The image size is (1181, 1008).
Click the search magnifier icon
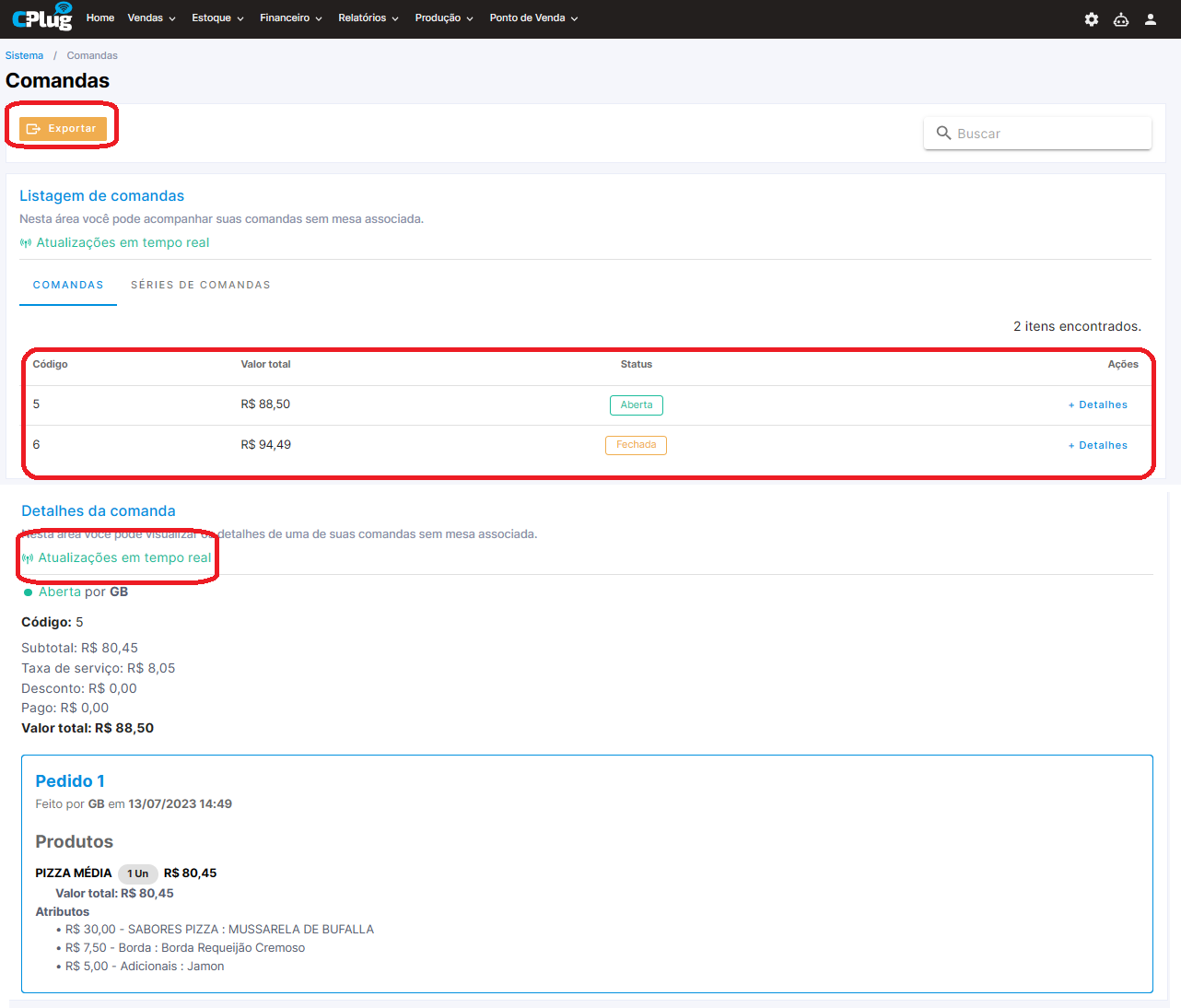943,134
